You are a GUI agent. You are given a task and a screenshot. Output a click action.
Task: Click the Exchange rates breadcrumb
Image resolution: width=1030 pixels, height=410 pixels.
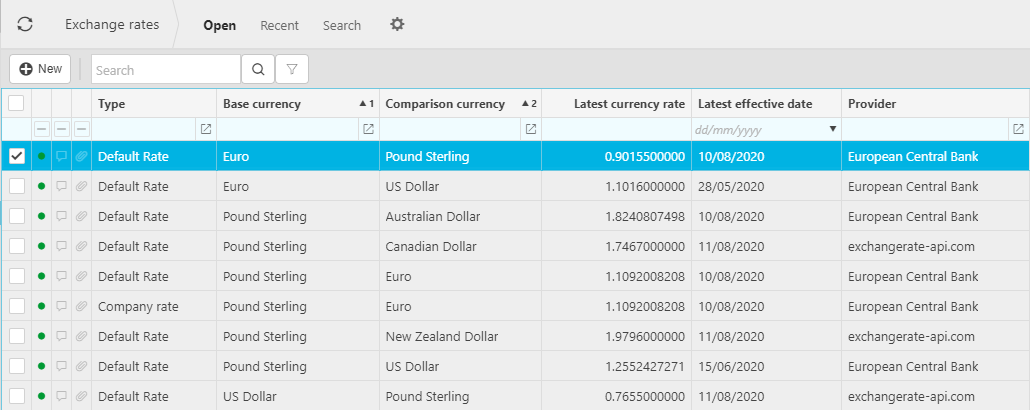pos(112,25)
